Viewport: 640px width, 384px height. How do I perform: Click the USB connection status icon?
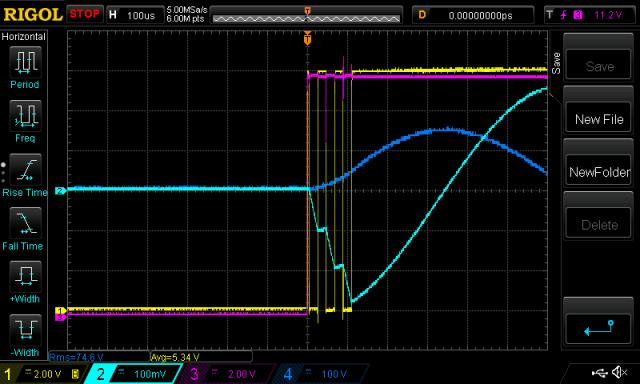pyautogui.click(x=599, y=372)
